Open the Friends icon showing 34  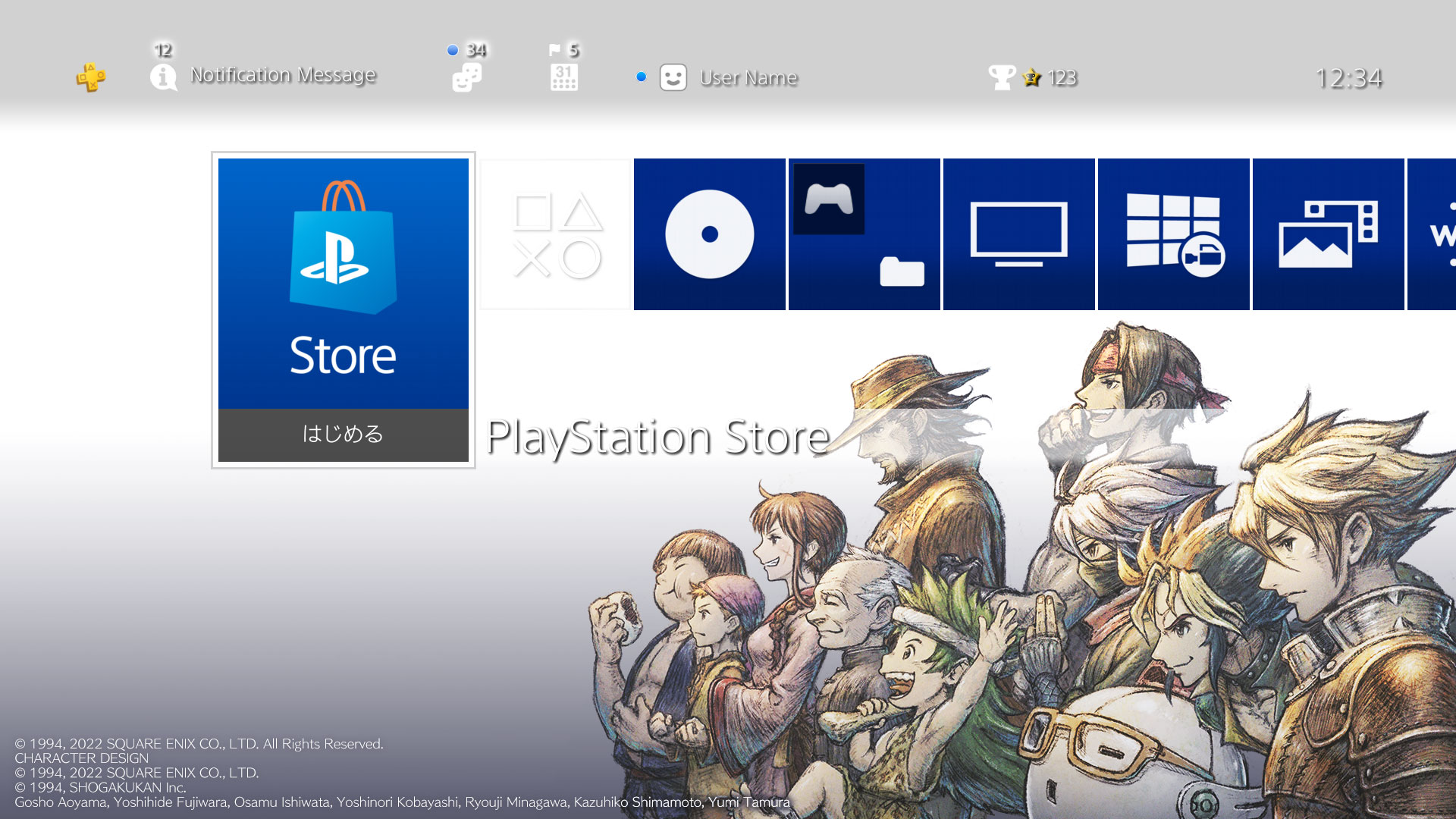466,77
